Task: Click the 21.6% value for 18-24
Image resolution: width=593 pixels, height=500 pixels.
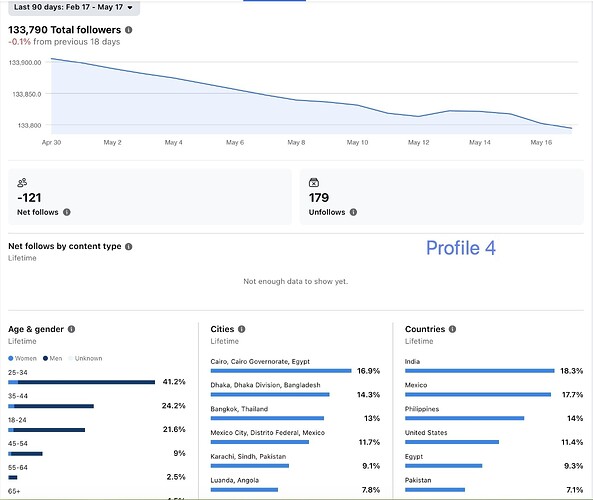Action: tap(174, 430)
